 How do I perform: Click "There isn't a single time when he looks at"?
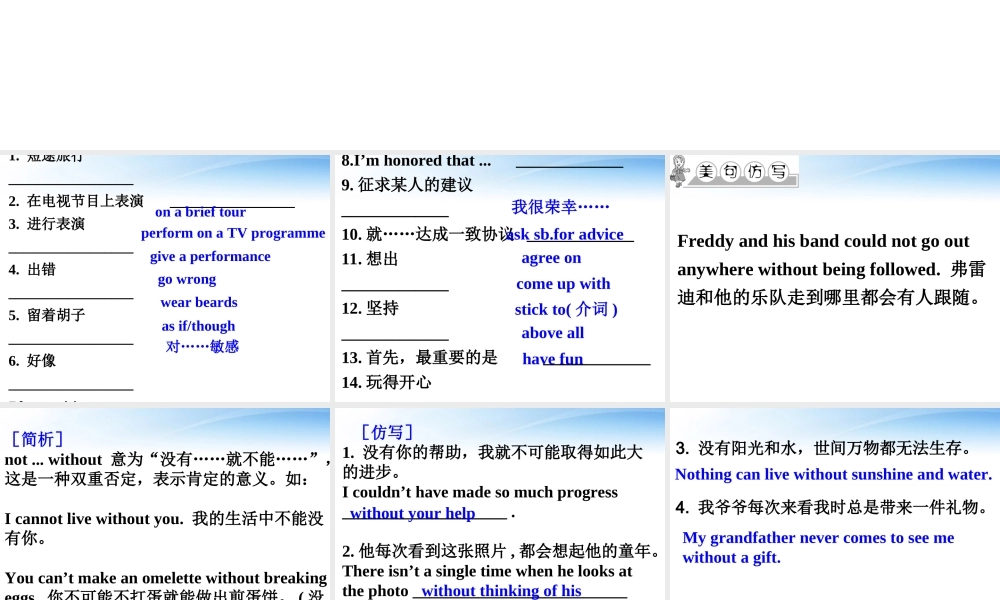click(x=487, y=571)
